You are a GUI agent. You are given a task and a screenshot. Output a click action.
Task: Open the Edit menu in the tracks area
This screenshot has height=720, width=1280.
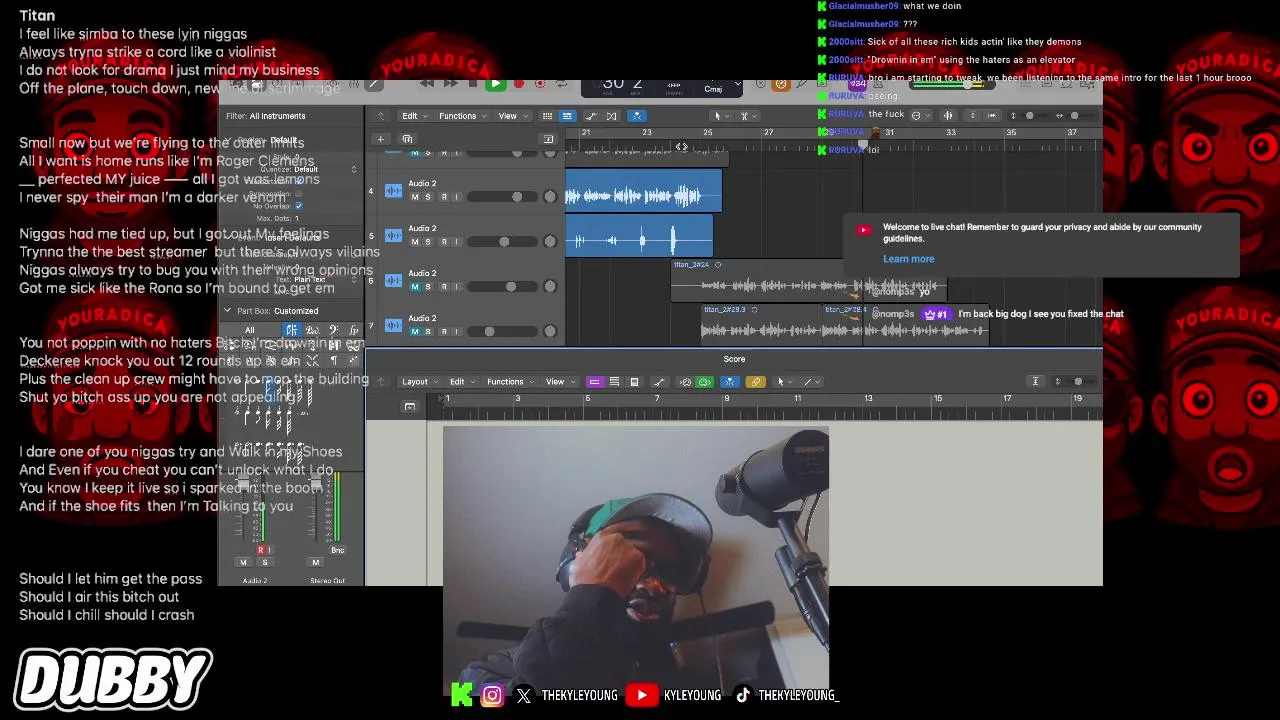tap(413, 116)
